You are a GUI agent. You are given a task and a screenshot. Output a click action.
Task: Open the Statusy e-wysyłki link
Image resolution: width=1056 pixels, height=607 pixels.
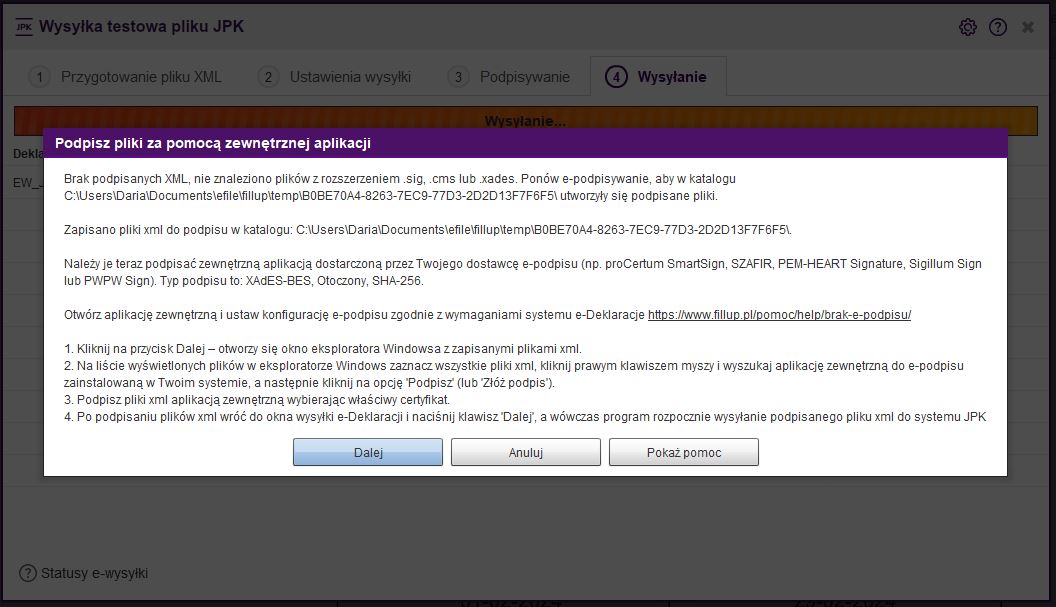point(94,573)
